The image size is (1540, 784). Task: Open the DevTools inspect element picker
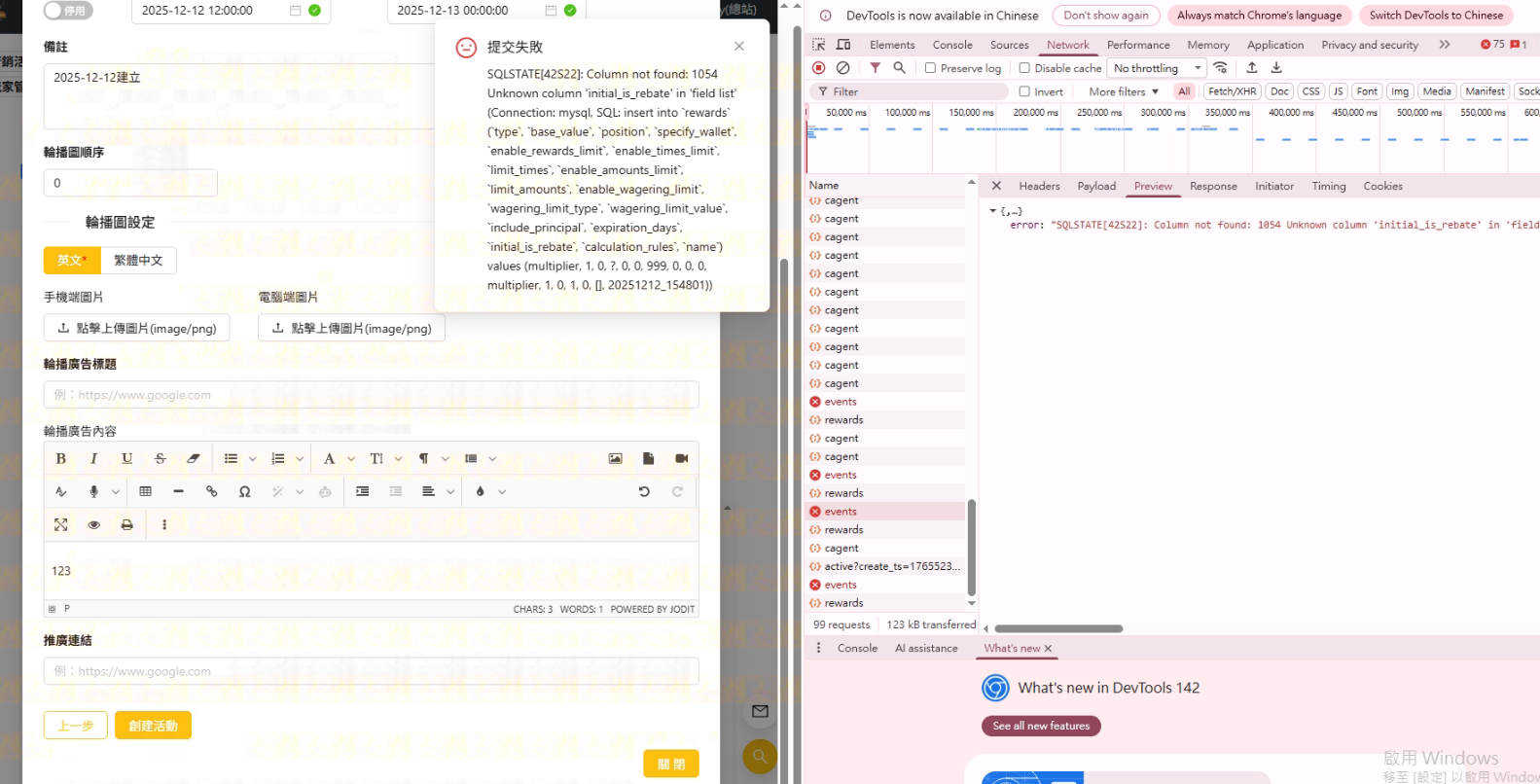click(818, 45)
